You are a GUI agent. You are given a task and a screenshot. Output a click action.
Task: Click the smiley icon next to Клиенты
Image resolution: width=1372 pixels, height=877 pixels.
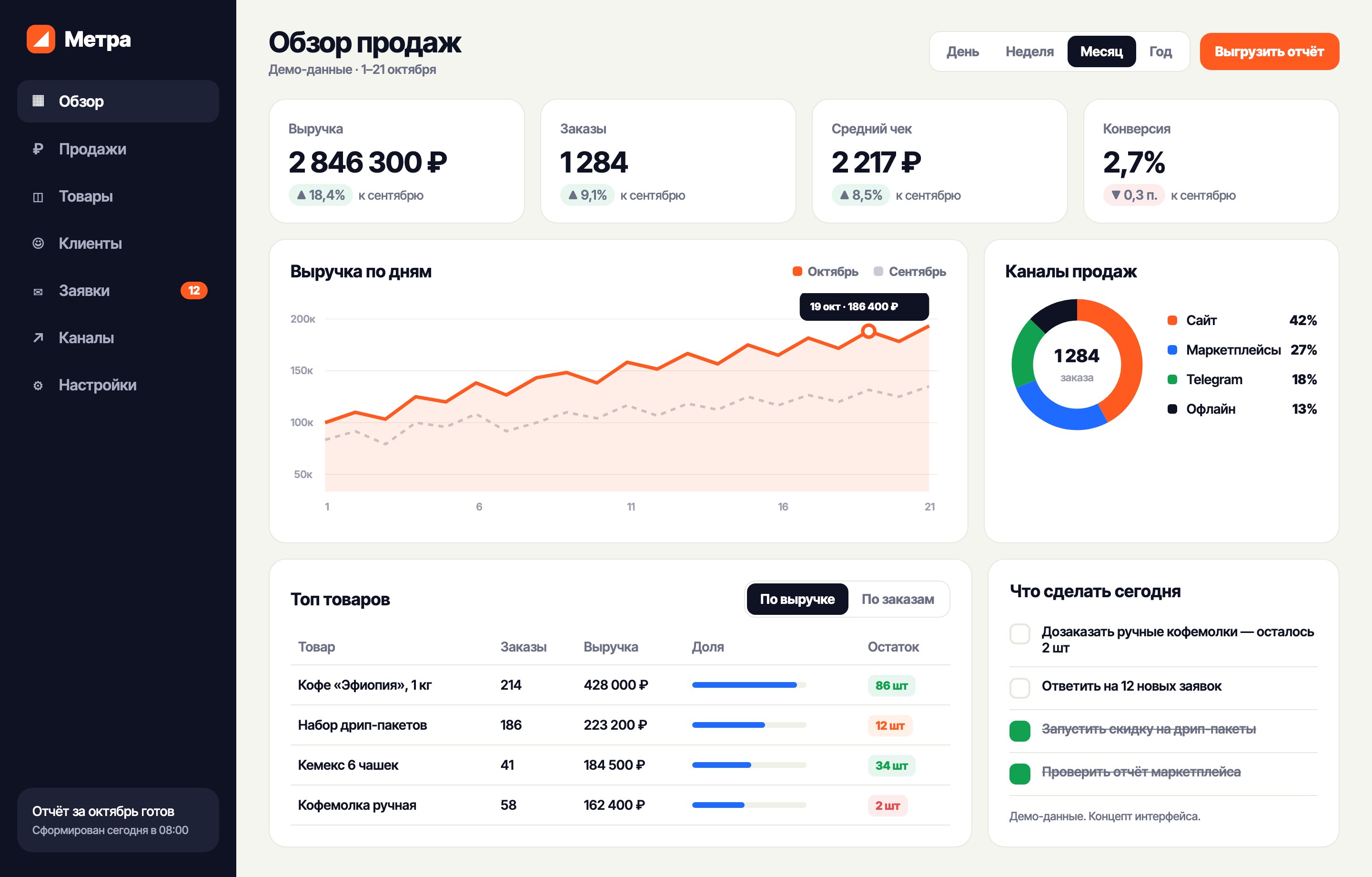(x=38, y=244)
